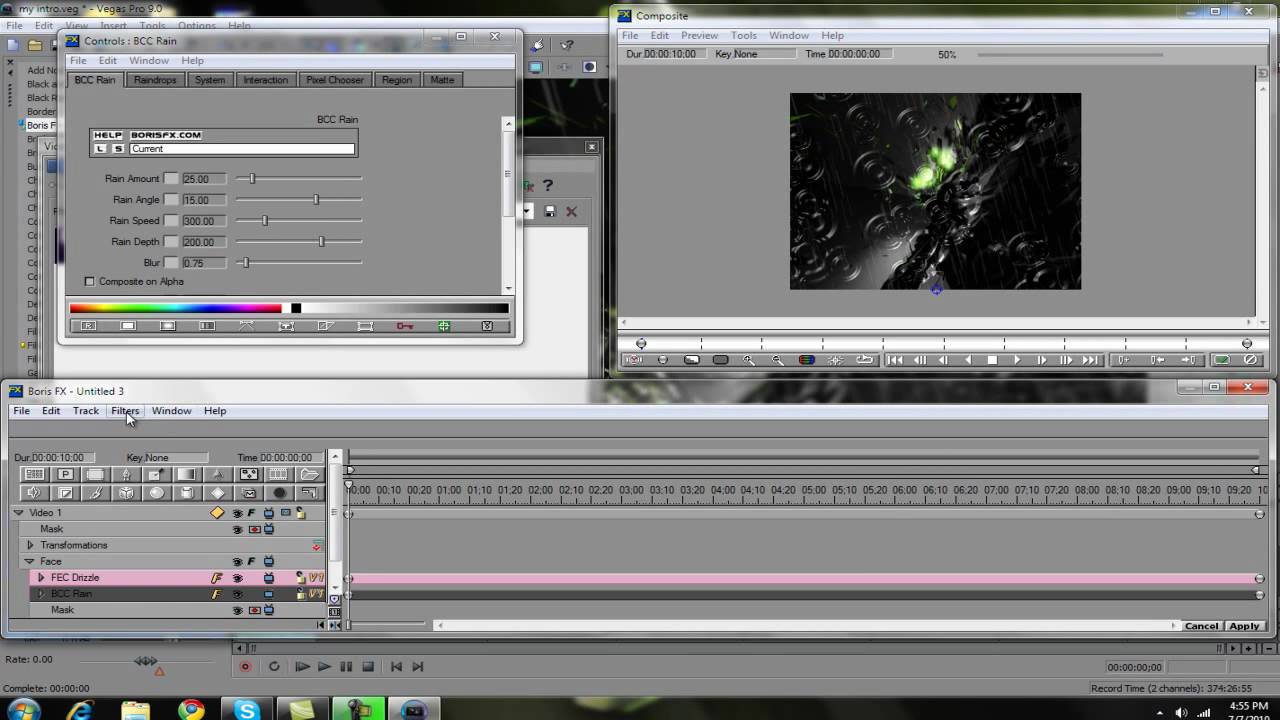Click the 3D cube tool icon
This screenshot has height=720, width=1280.
(126, 493)
